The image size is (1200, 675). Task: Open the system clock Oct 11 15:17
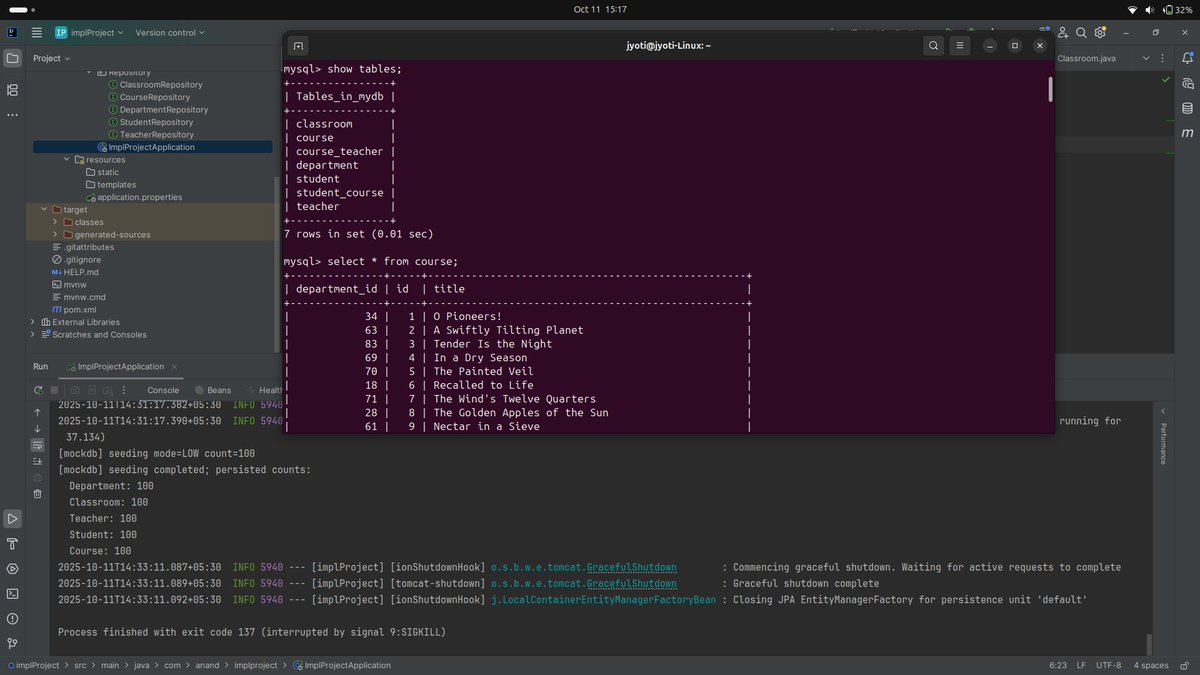tap(600, 9)
